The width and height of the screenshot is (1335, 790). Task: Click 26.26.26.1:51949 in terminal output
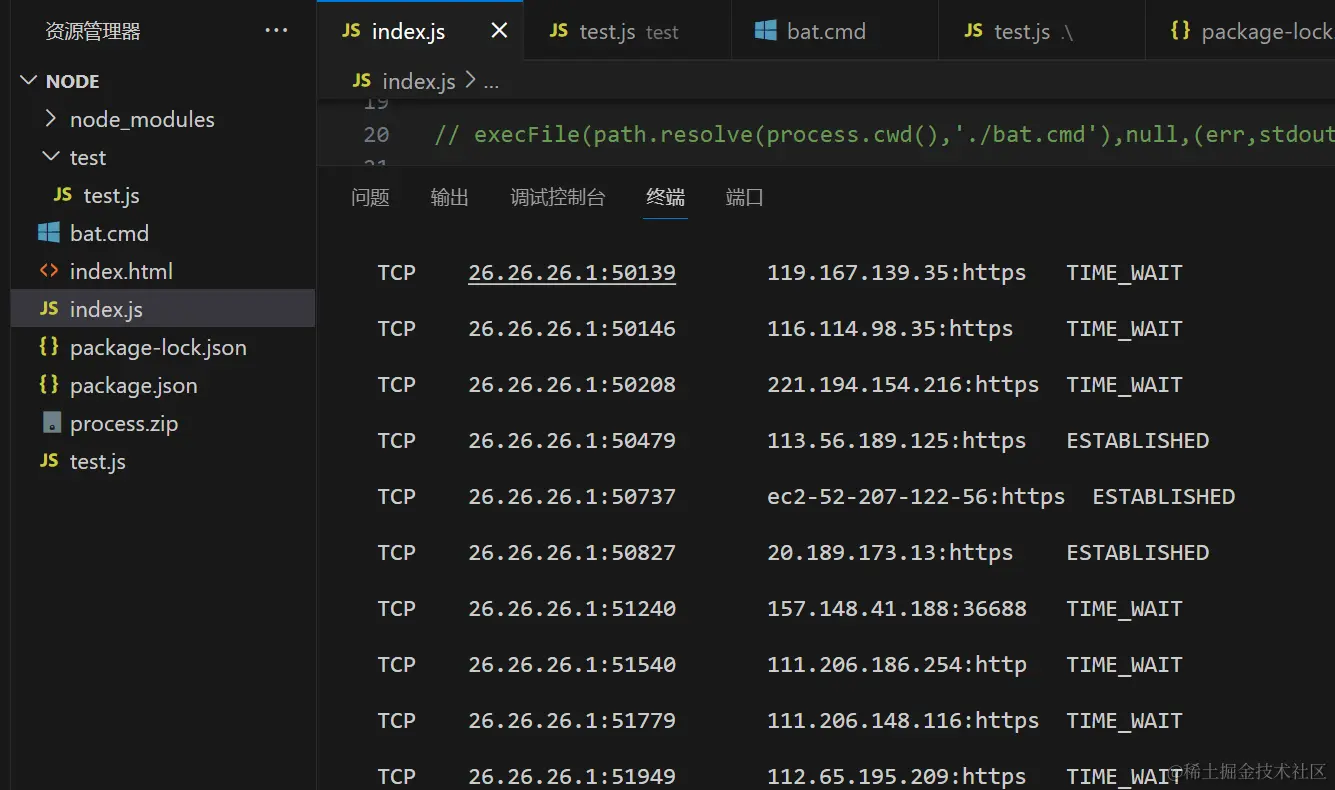click(x=572, y=776)
